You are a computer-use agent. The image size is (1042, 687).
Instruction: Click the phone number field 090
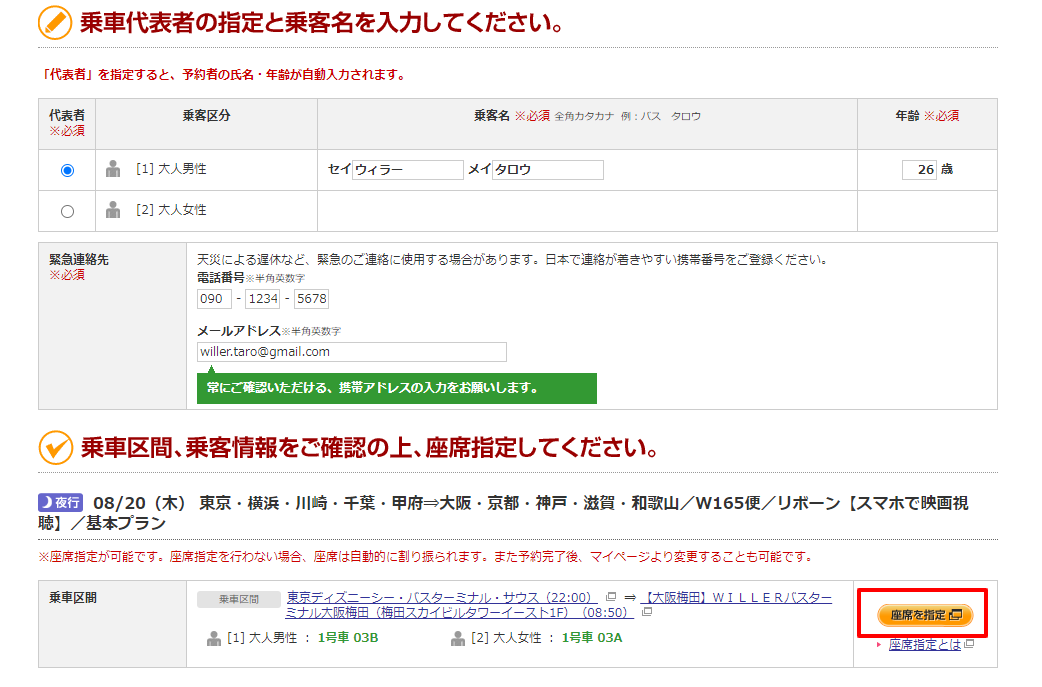pos(214,298)
